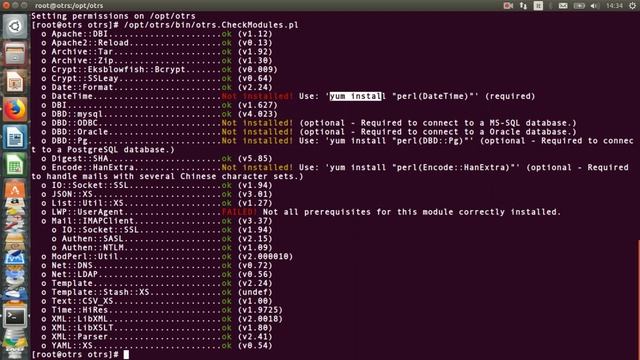Click the List::Util::XS module line

click(x=157, y=203)
